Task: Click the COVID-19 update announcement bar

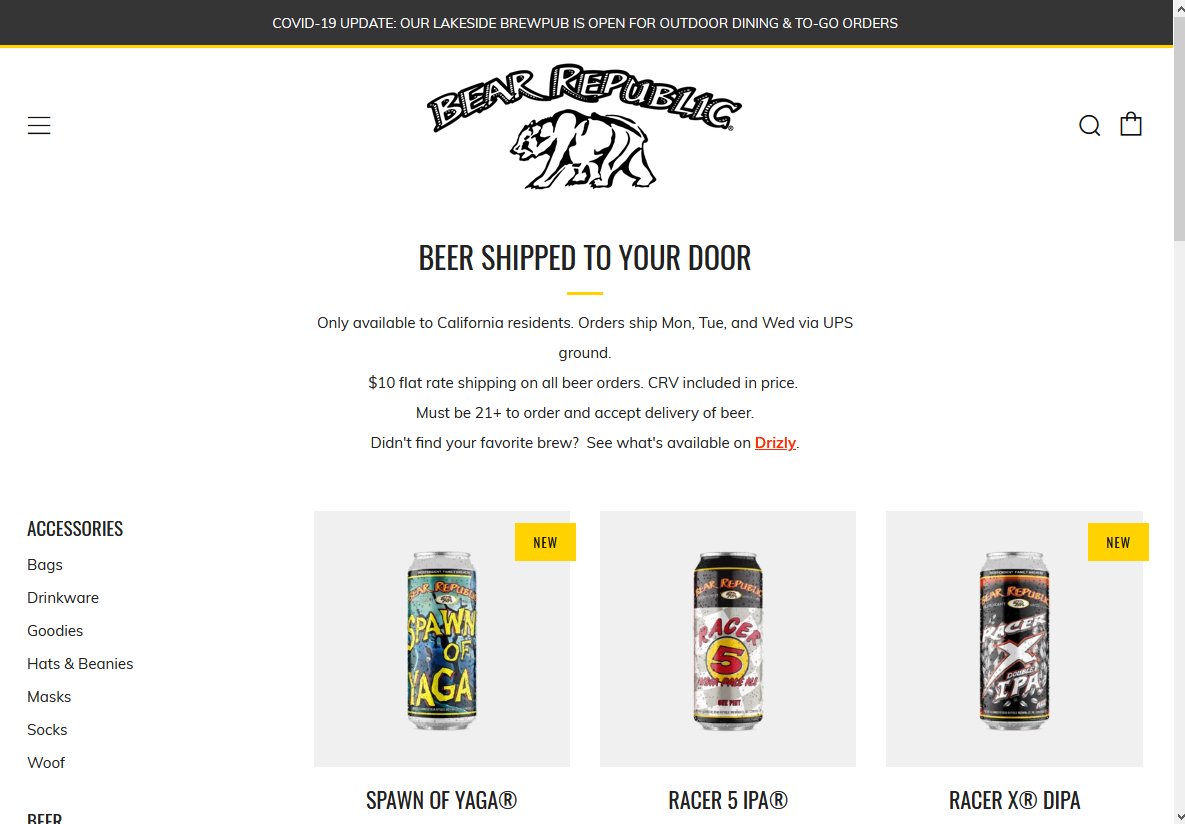Action: point(585,23)
